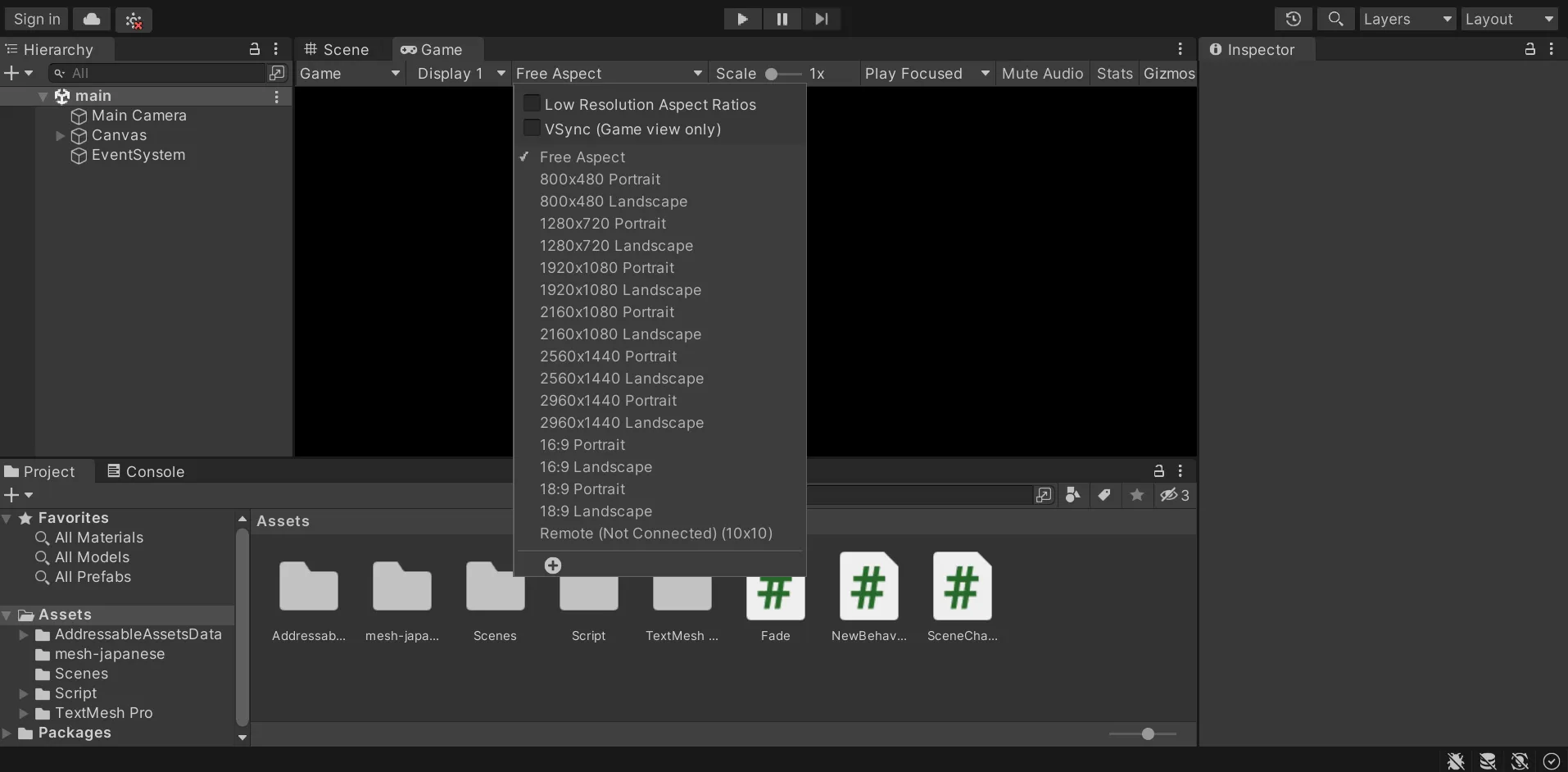Image resolution: width=1568 pixels, height=772 pixels.
Task: Open main scene options menu
Action: click(277, 97)
